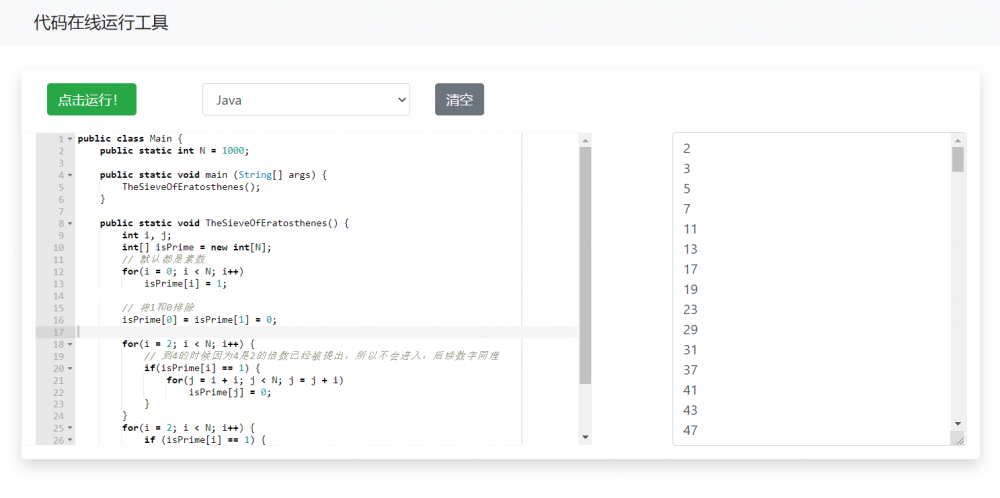Click line number 10 in the editor gutter

58,247
